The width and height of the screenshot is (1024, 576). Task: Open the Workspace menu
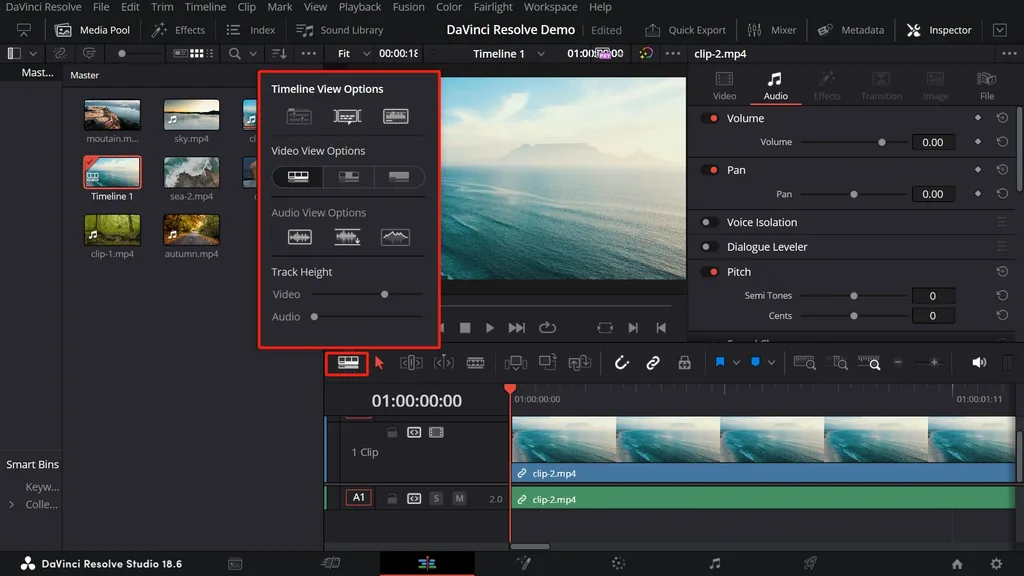(x=550, y=7)
